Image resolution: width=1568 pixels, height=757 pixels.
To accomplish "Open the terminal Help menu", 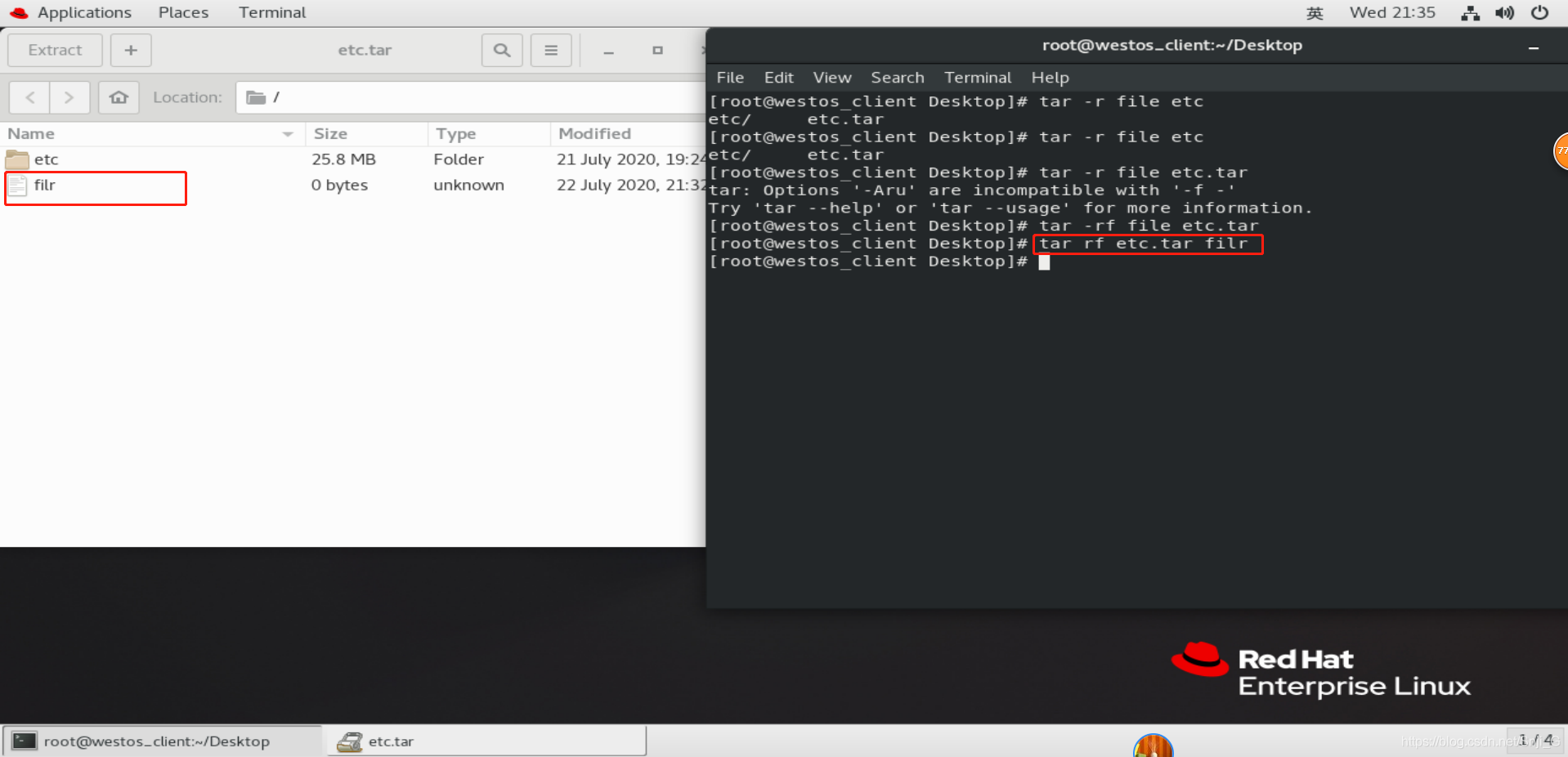I will 1051,78.
